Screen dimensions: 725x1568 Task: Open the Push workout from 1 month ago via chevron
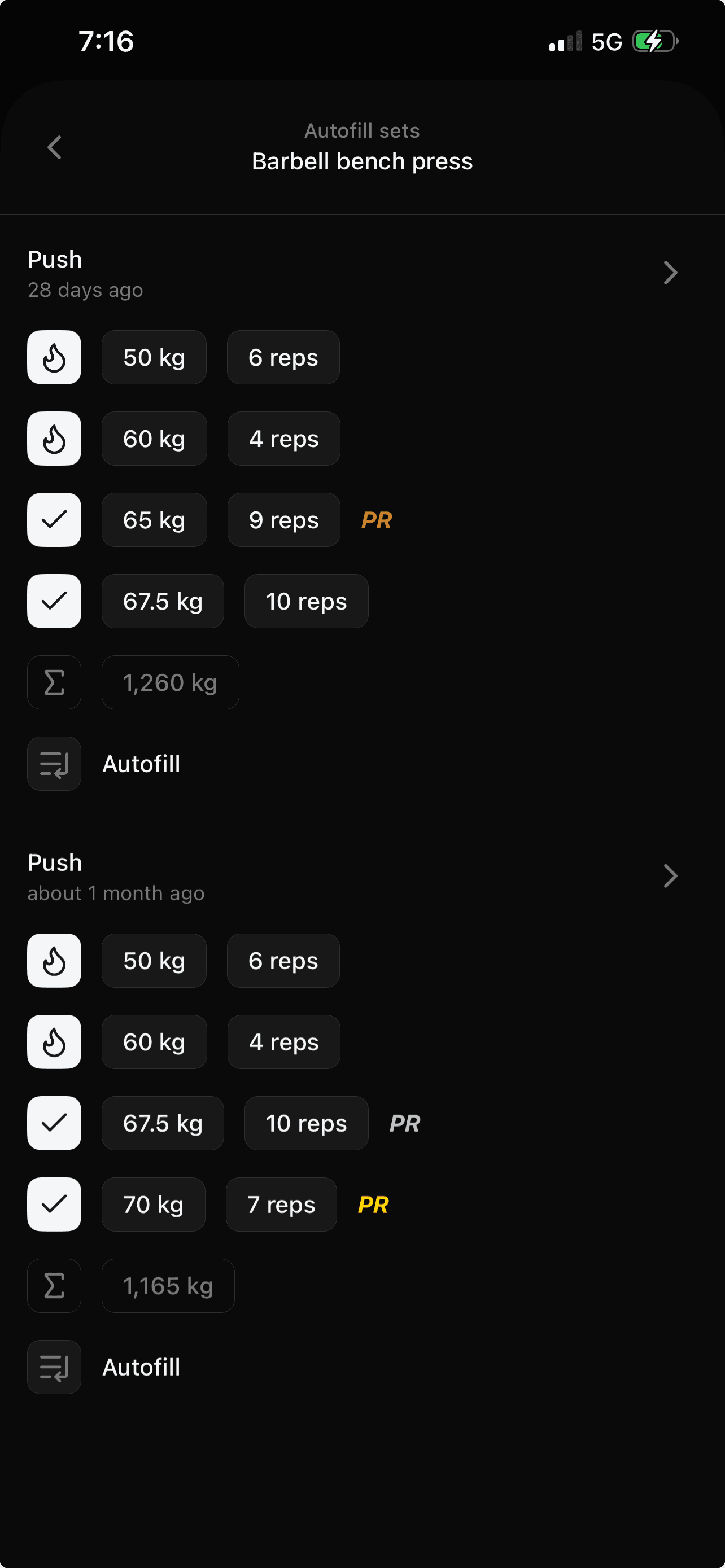coord(670,876)
